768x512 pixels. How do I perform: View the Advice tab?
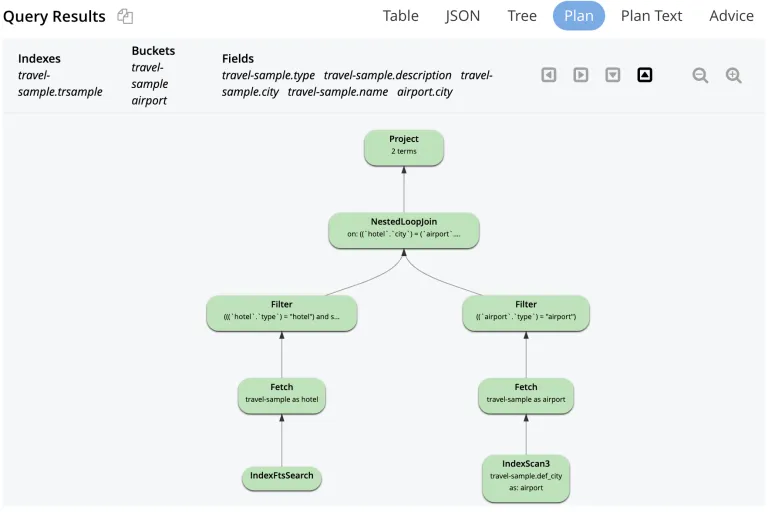732,16
